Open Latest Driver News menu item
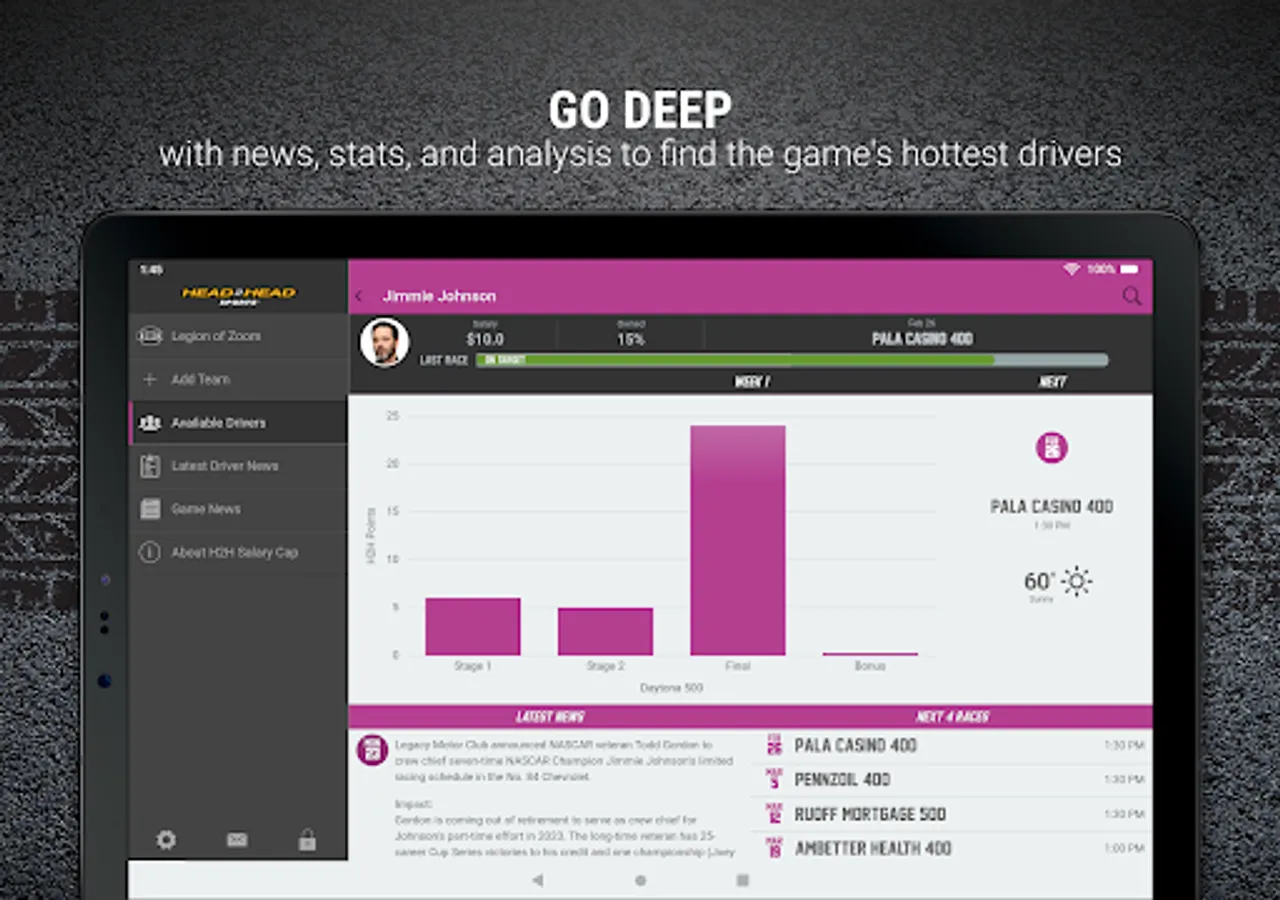This screenshot has height=900, width=1280. click(238, 466)
